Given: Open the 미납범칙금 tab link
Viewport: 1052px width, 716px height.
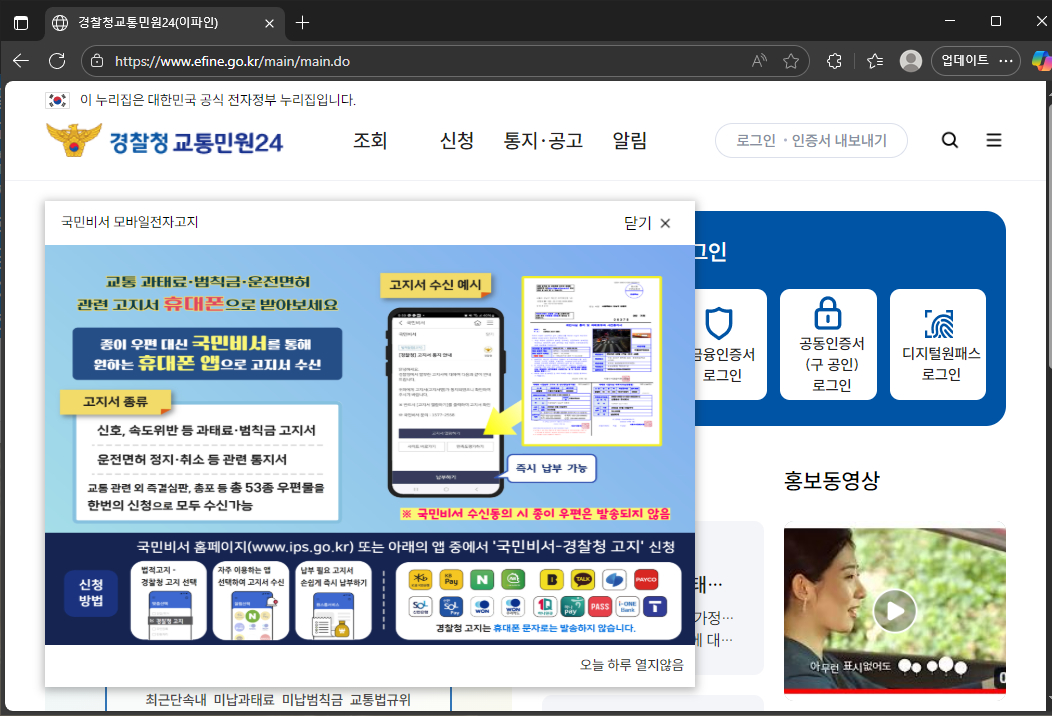Looking at the screenshot, I should pyautogui.click(x=312, y=700).
